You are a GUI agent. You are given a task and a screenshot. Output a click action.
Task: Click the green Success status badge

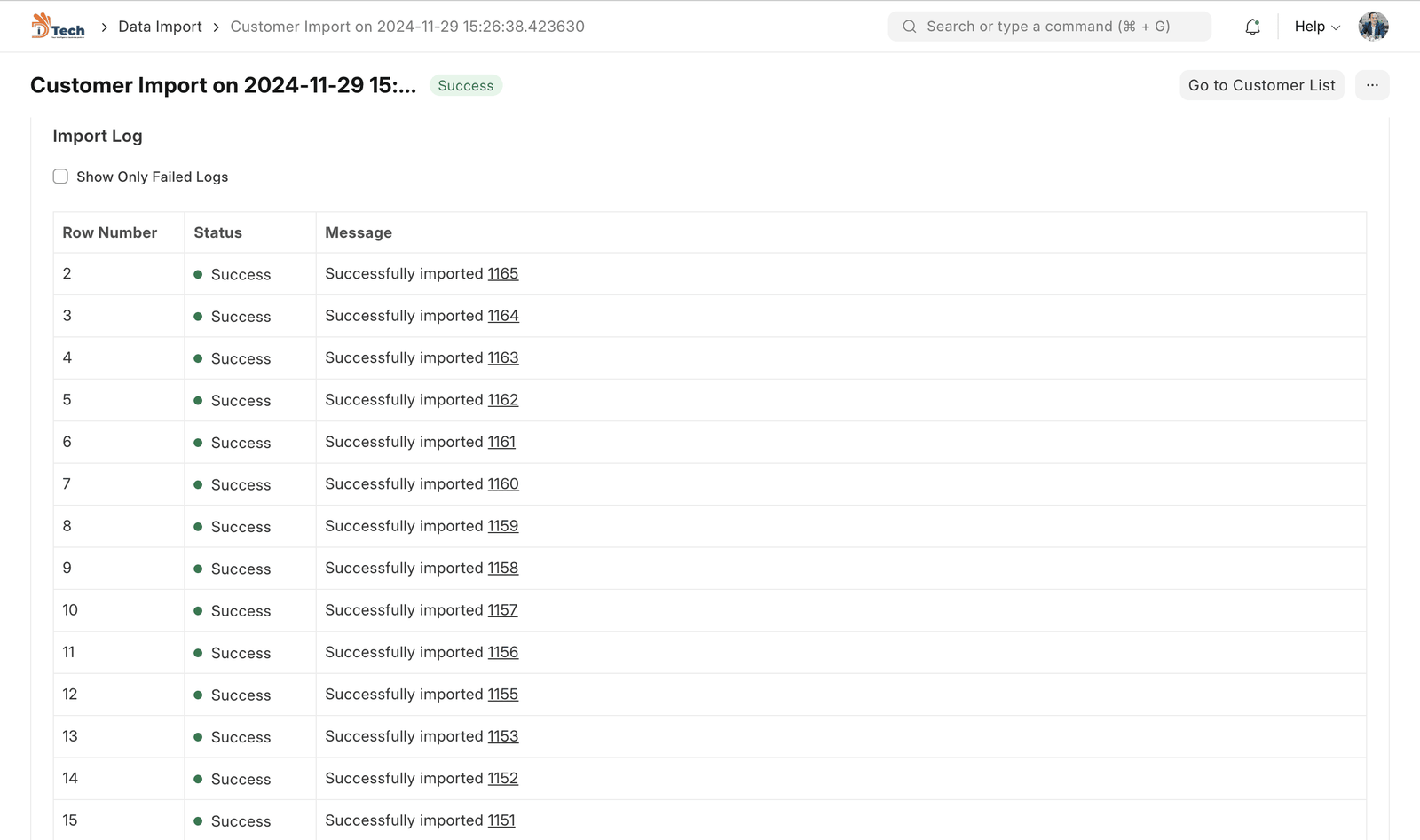coord(465,85)
